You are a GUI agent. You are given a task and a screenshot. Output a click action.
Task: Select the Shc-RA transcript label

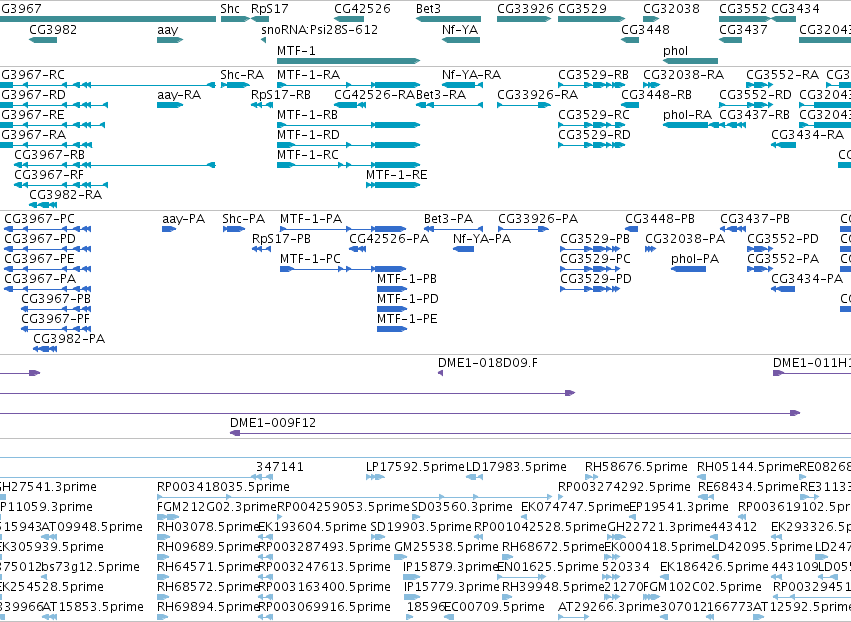242,75
